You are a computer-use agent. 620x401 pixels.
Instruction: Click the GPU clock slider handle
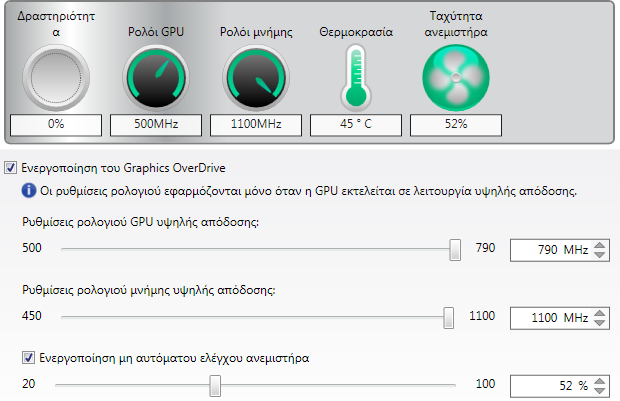pyautogui.click(x=455, y=250)
